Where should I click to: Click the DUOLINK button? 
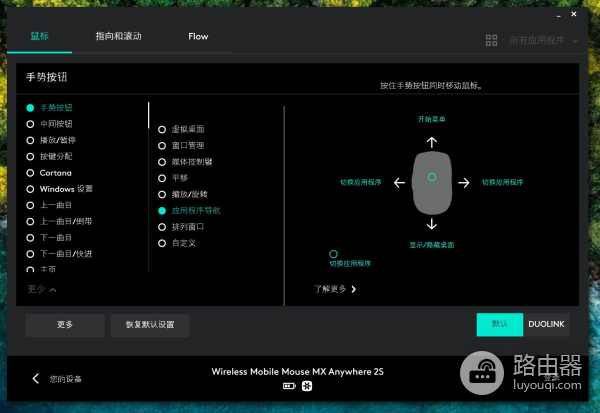coord(546,324)
